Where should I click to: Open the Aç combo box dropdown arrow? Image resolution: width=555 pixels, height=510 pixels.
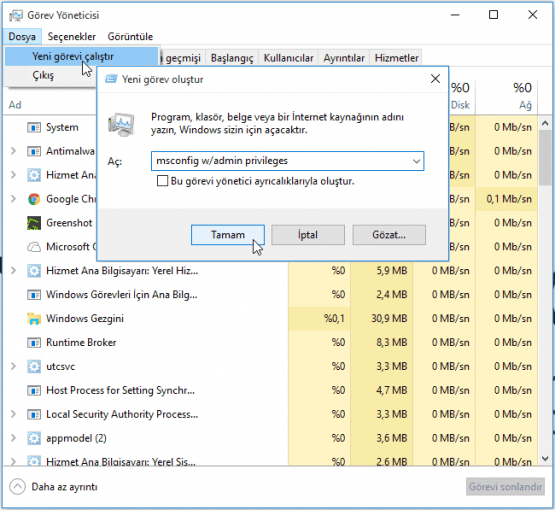pos(416,161)
